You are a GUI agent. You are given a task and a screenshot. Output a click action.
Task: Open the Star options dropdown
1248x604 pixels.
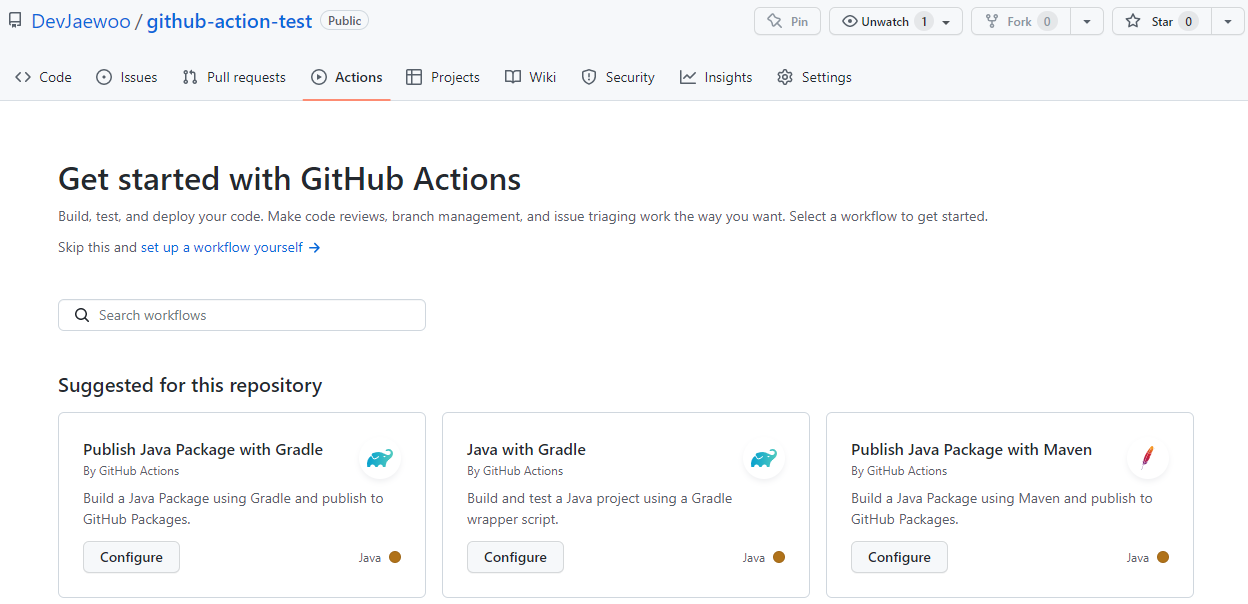(x=1228, y=21)
